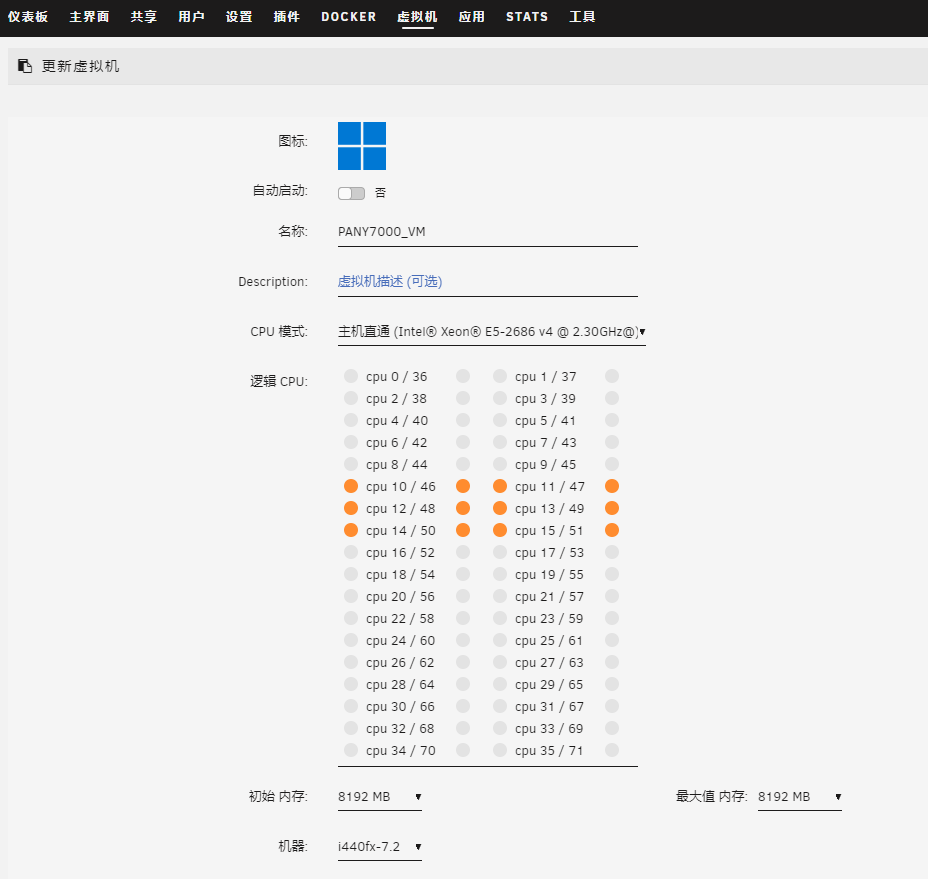The image size is (928, 879).
Task: Open the maximum memory dropdown
Action: [799, 797]
